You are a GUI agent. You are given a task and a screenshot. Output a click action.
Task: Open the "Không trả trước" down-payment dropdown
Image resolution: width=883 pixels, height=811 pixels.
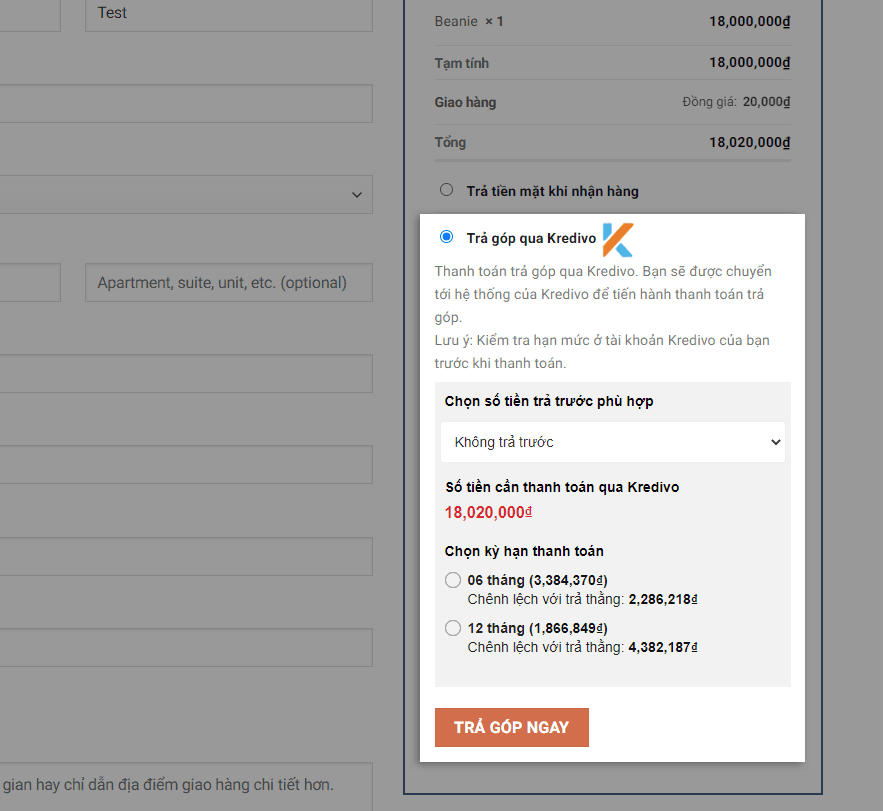coord(612,441)
